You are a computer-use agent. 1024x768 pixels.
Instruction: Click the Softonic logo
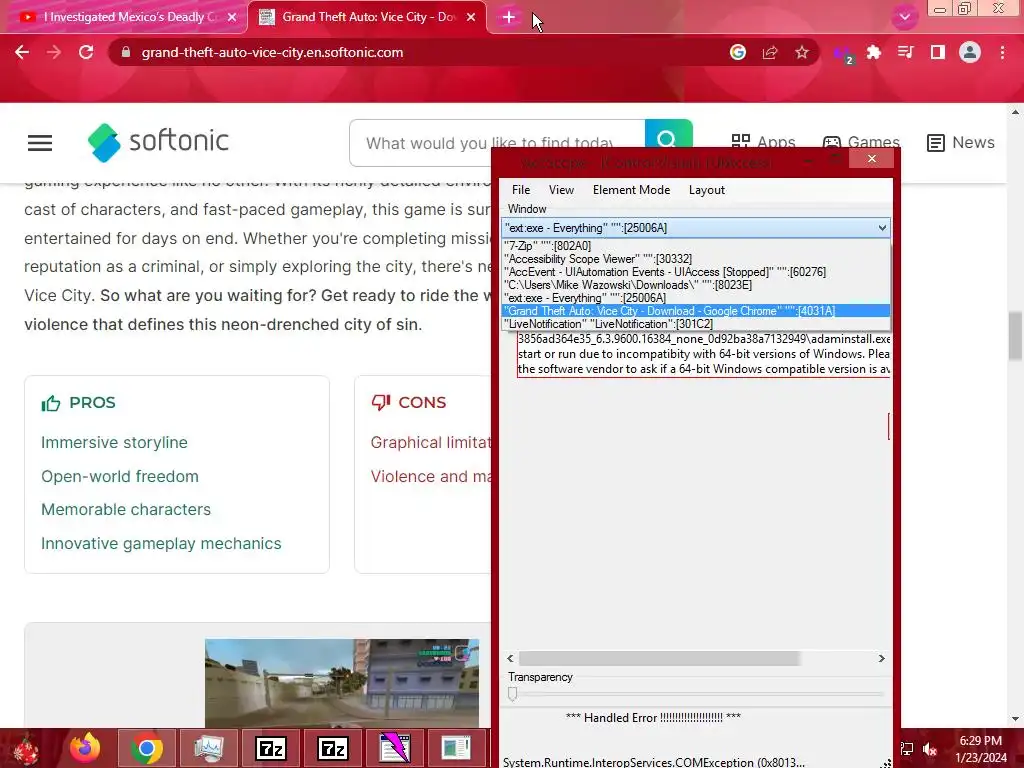(159, 142)
